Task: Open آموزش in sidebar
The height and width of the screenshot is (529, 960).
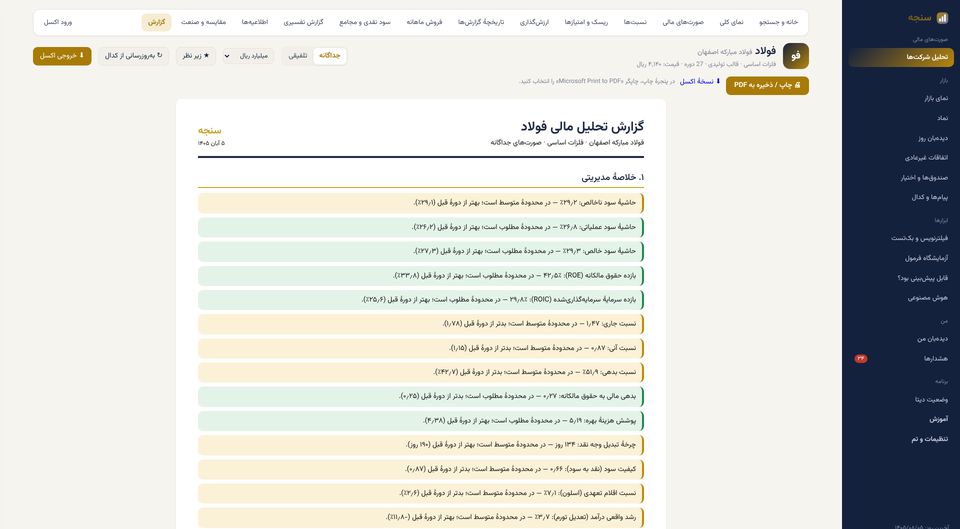Action: [x=901, y=419]
